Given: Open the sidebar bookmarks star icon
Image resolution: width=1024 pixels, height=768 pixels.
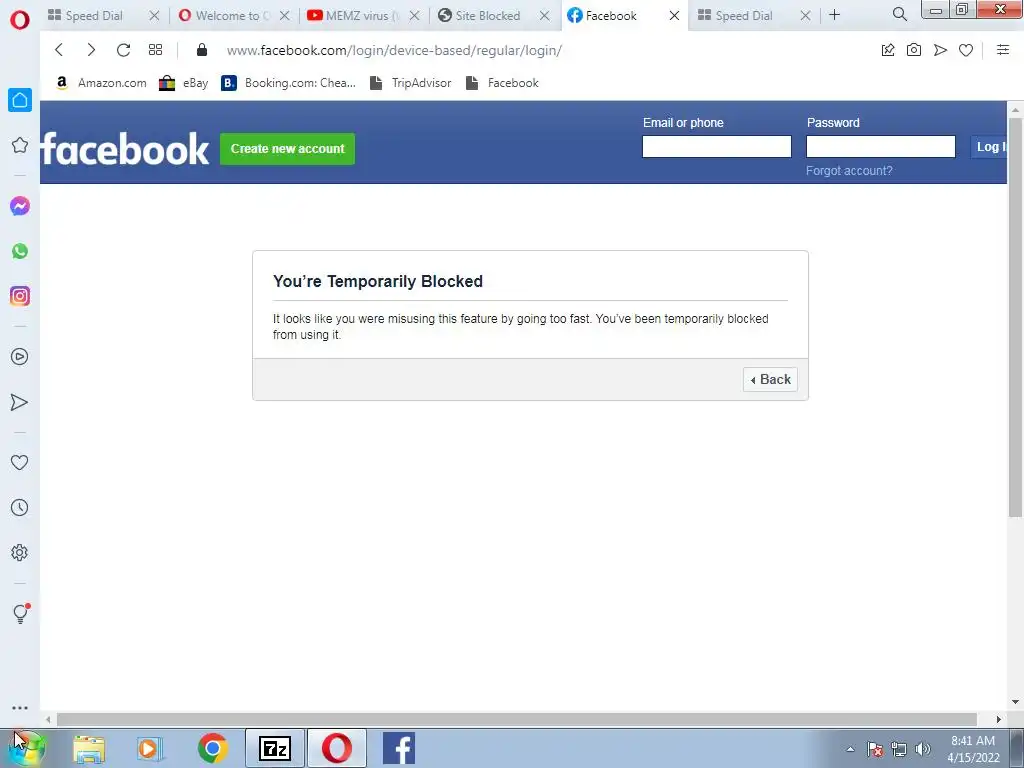Looking at the screenshot, I should click(20, 145).
